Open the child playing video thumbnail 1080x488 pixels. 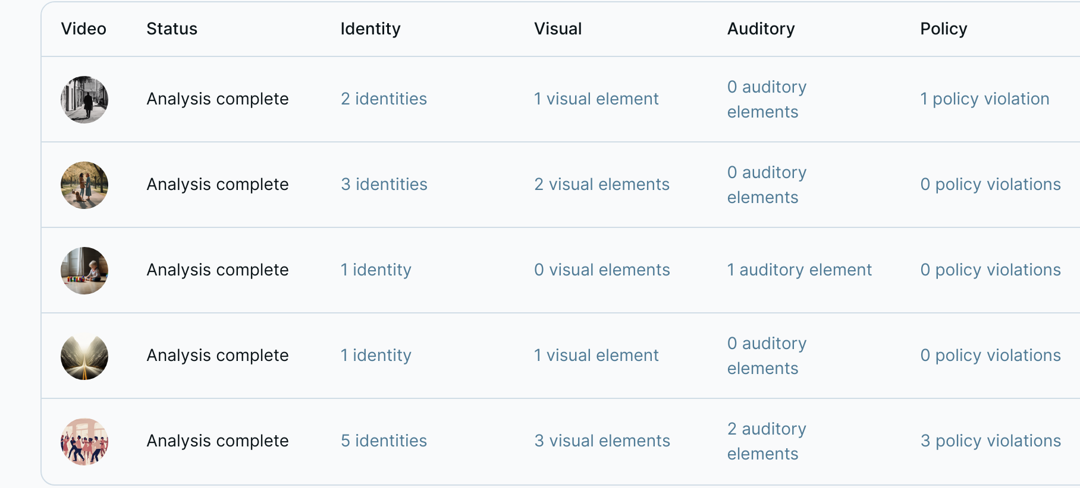coord(84,270)
